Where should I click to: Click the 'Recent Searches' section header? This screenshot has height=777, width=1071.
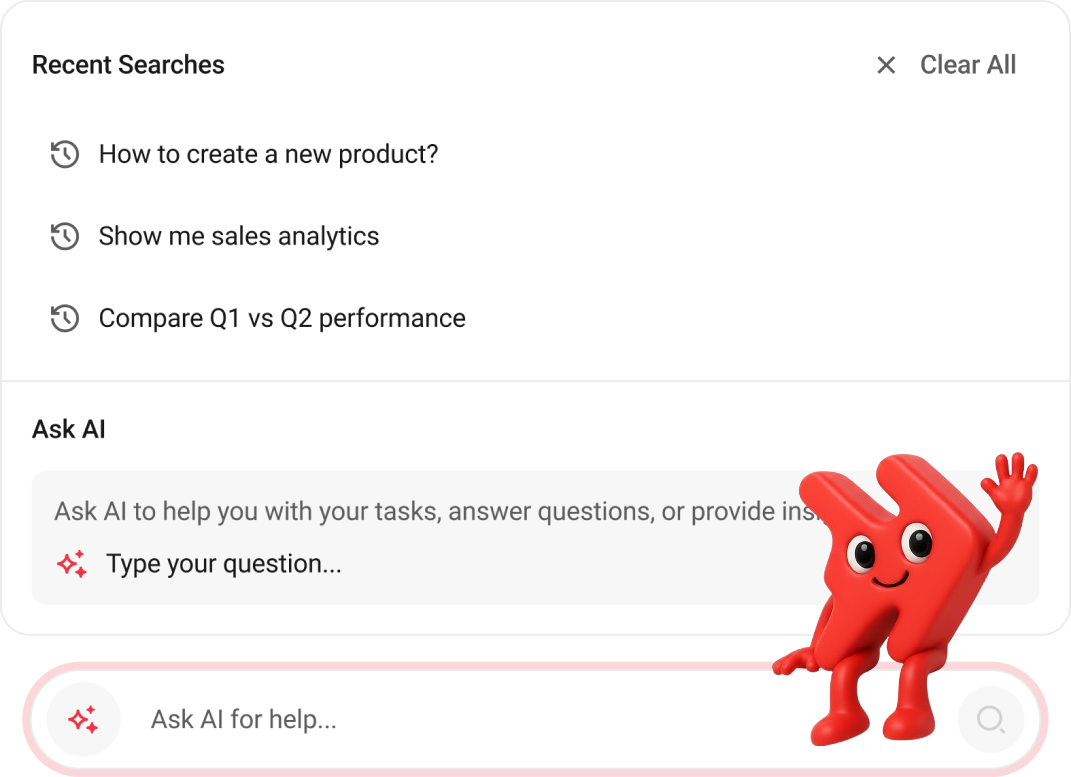[x=128, y=65]
